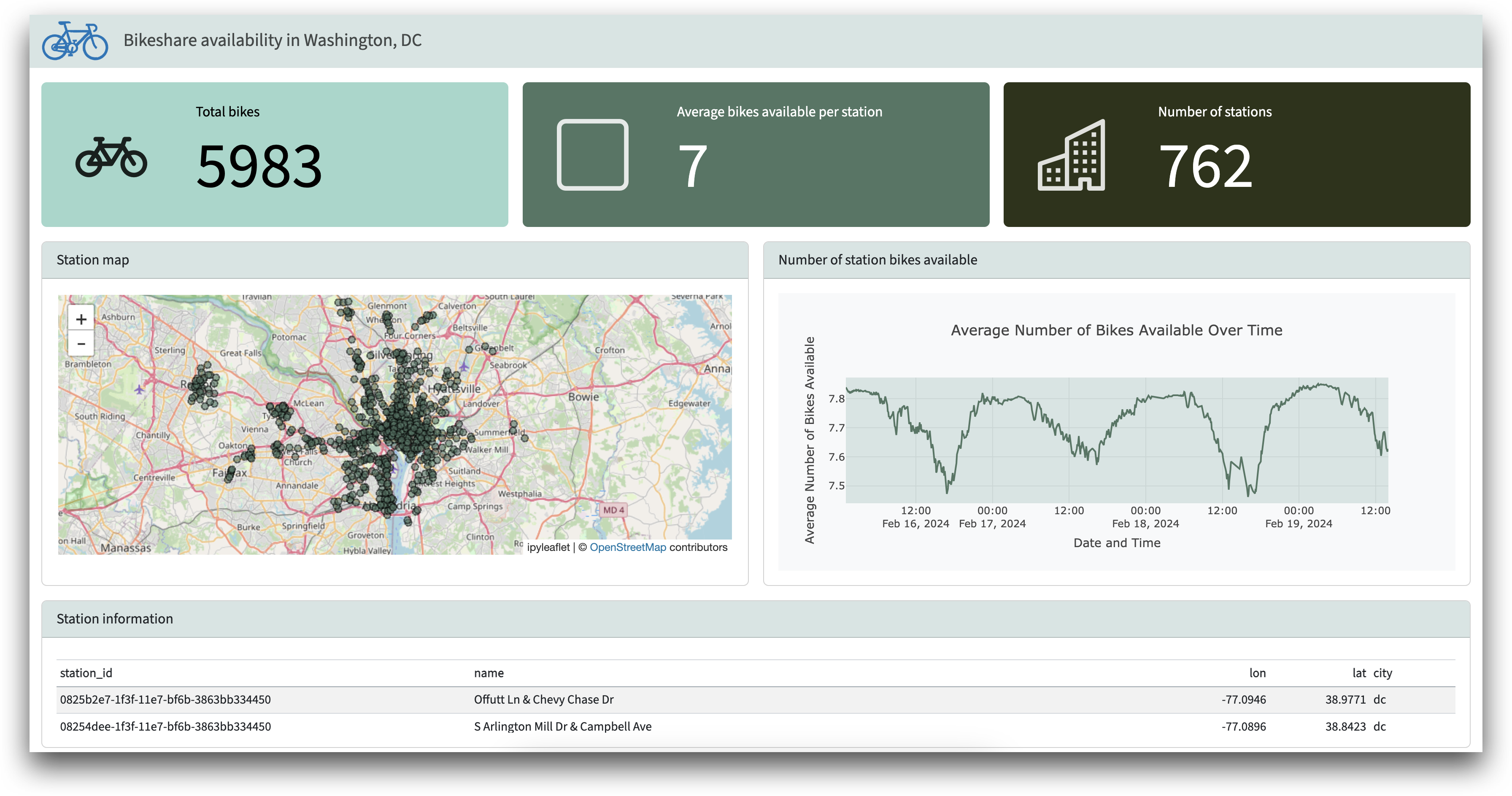The width and height of the screenshot is (1512, 796).
Task: Click the city column header
Action: (1382, 673)
